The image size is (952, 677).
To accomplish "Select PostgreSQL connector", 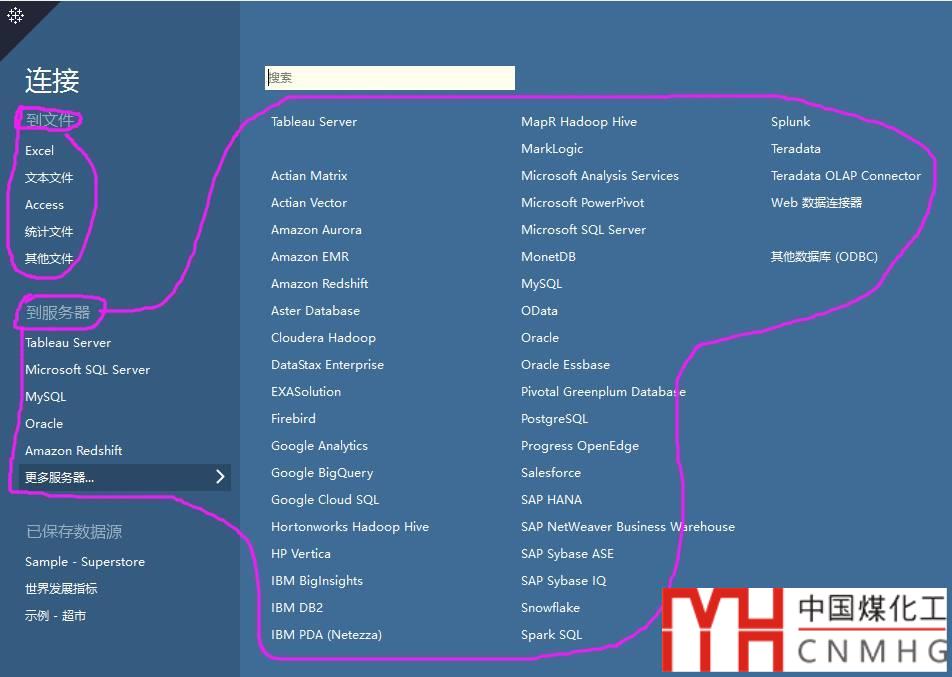I will point(554,418).
